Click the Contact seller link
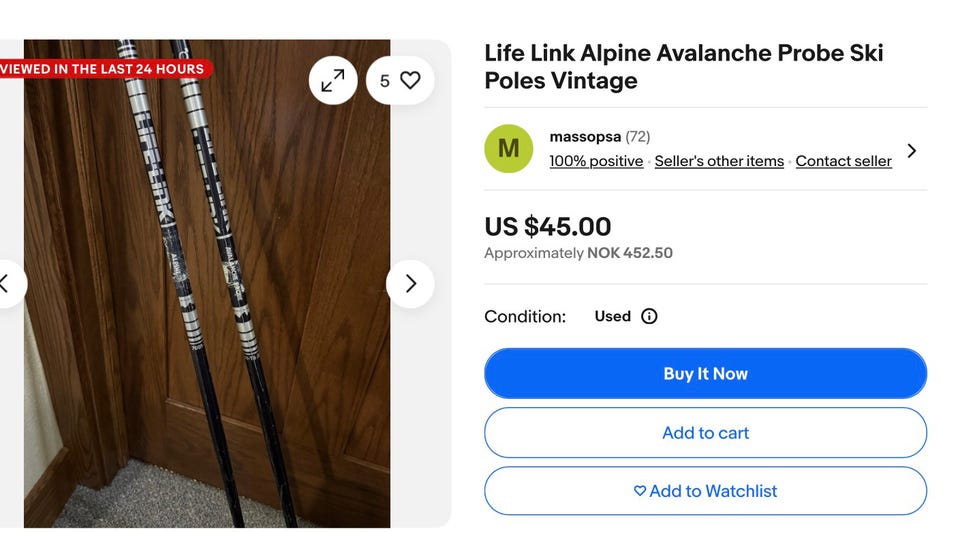This screenshot has height=533, width=960. [x=843, y=161]
